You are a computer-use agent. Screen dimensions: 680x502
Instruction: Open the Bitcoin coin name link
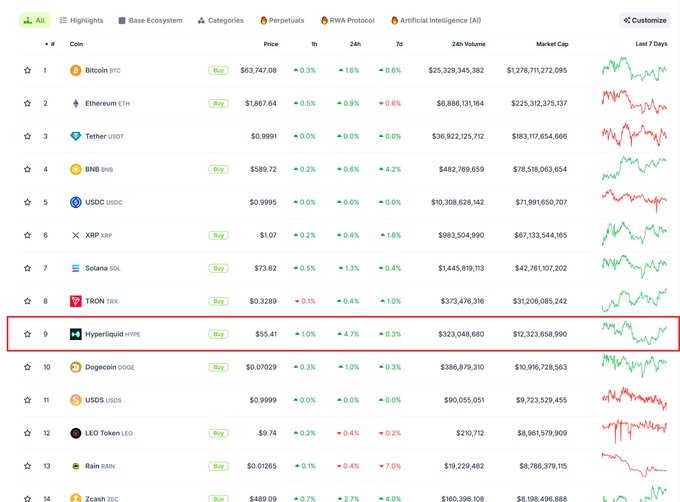coord(103,70)
